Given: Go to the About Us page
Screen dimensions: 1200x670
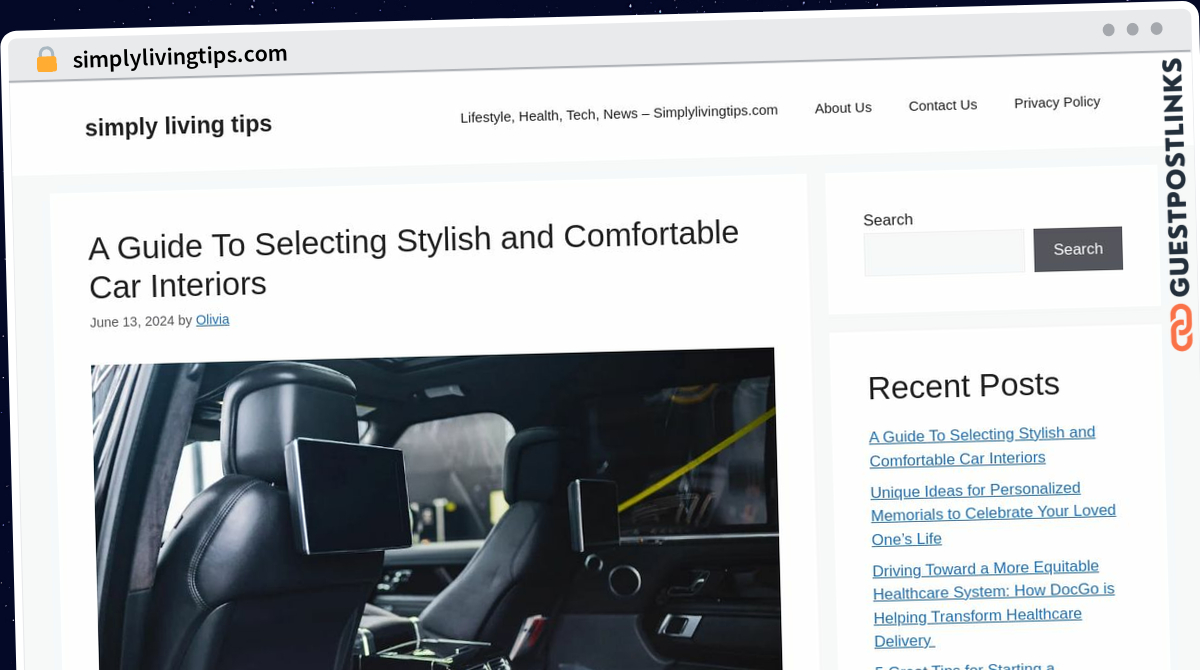Looking at the screenshot, I should (843, 108).
